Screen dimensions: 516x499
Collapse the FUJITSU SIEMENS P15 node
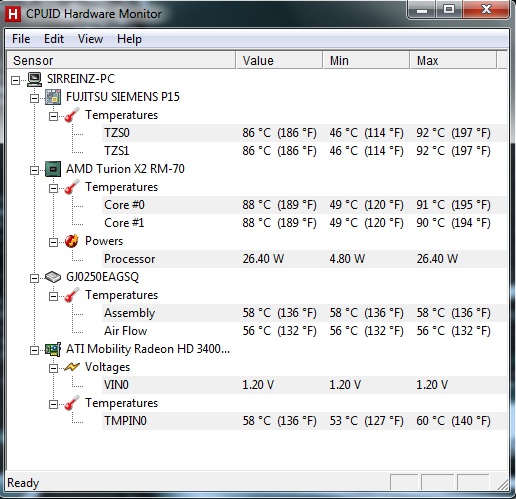34,98
